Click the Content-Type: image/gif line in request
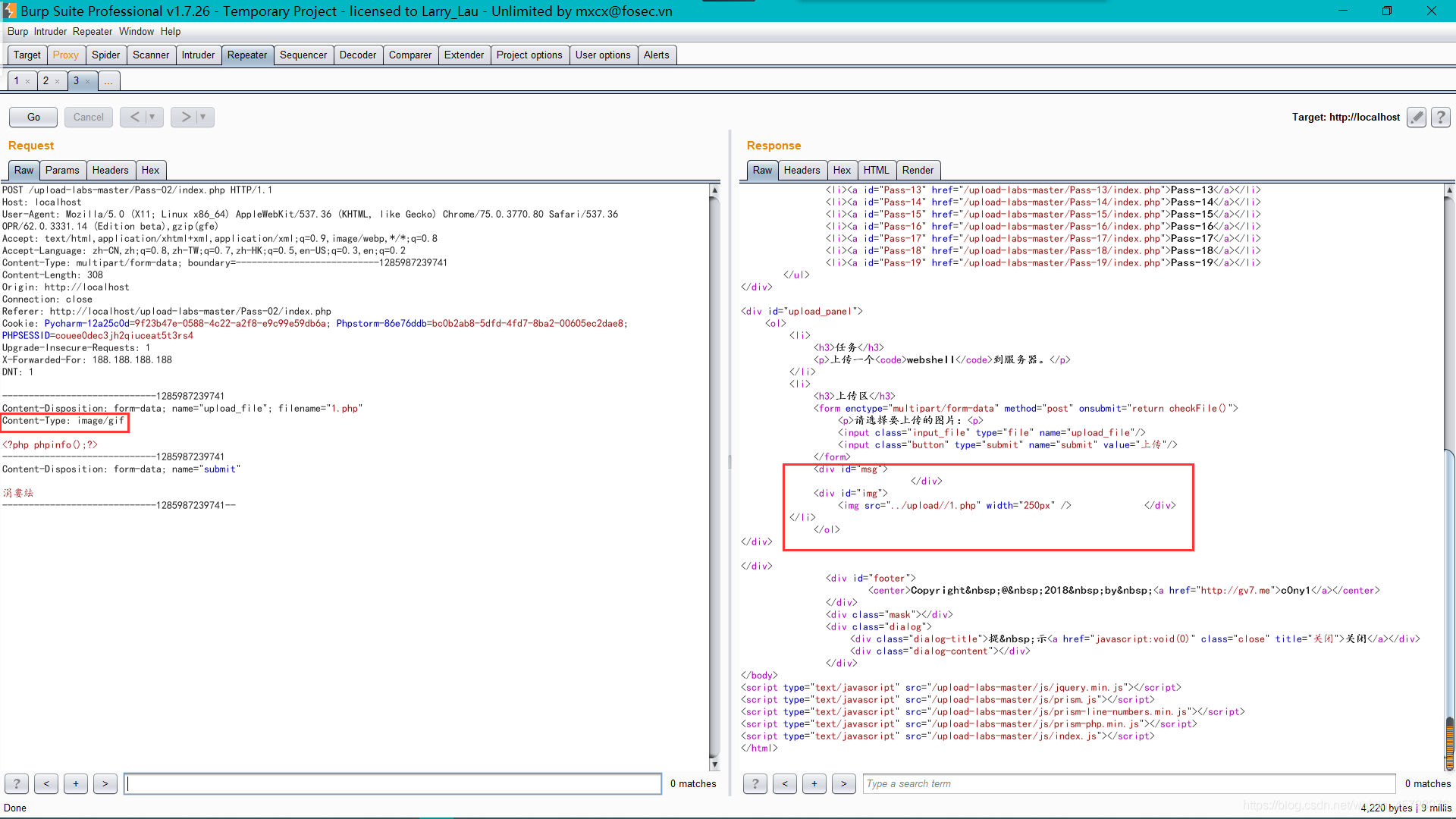 [x=64, y=421]
